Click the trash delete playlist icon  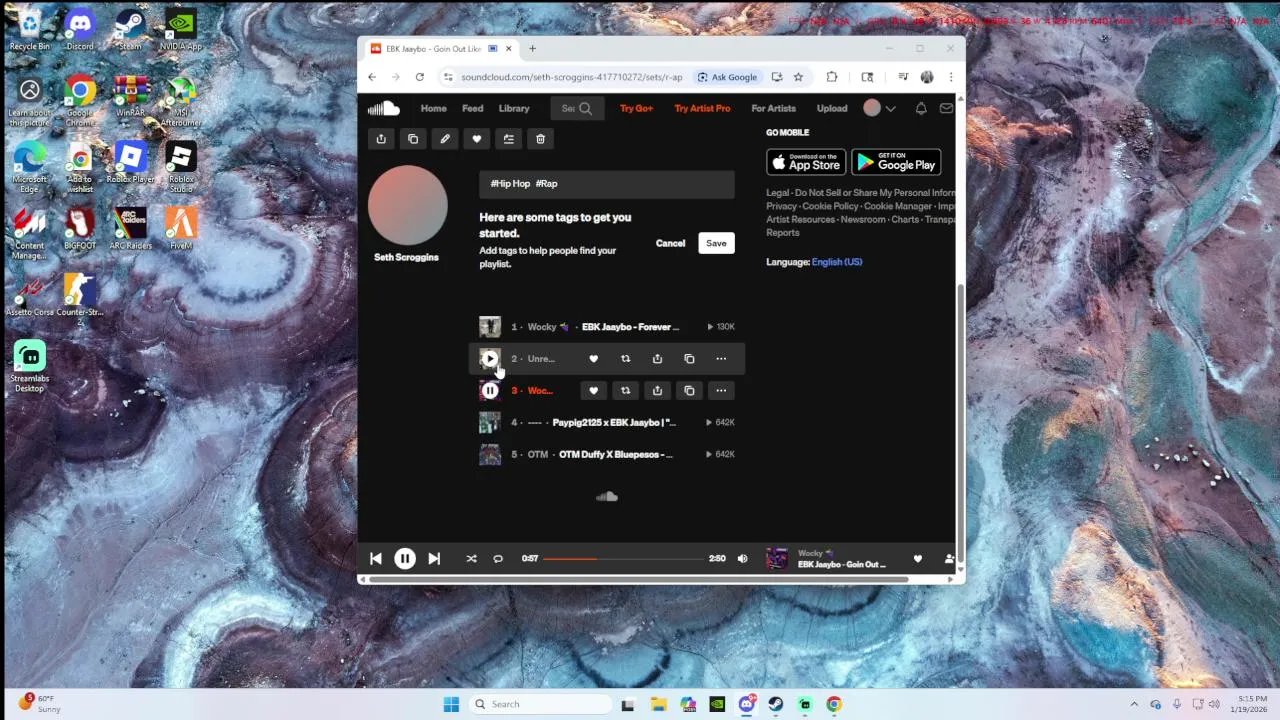pyautogui.click(x=541, y=139)
